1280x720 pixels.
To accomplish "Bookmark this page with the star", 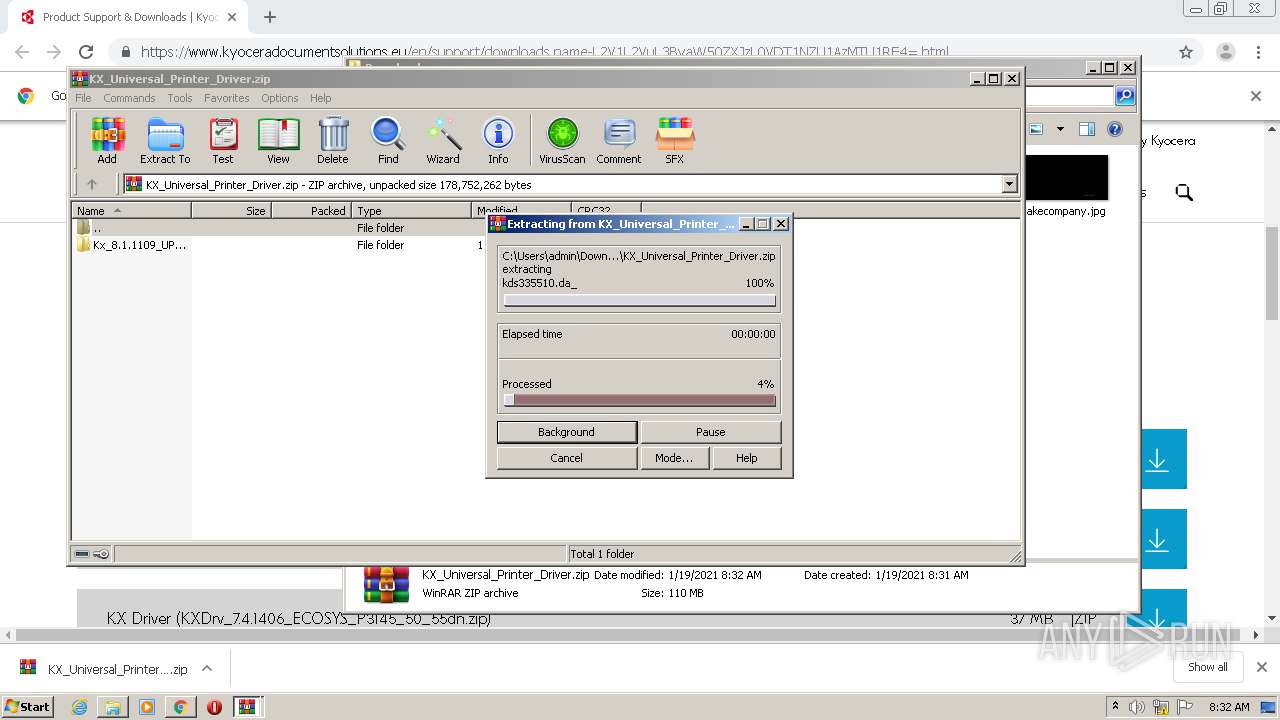I will point(1186,52).
